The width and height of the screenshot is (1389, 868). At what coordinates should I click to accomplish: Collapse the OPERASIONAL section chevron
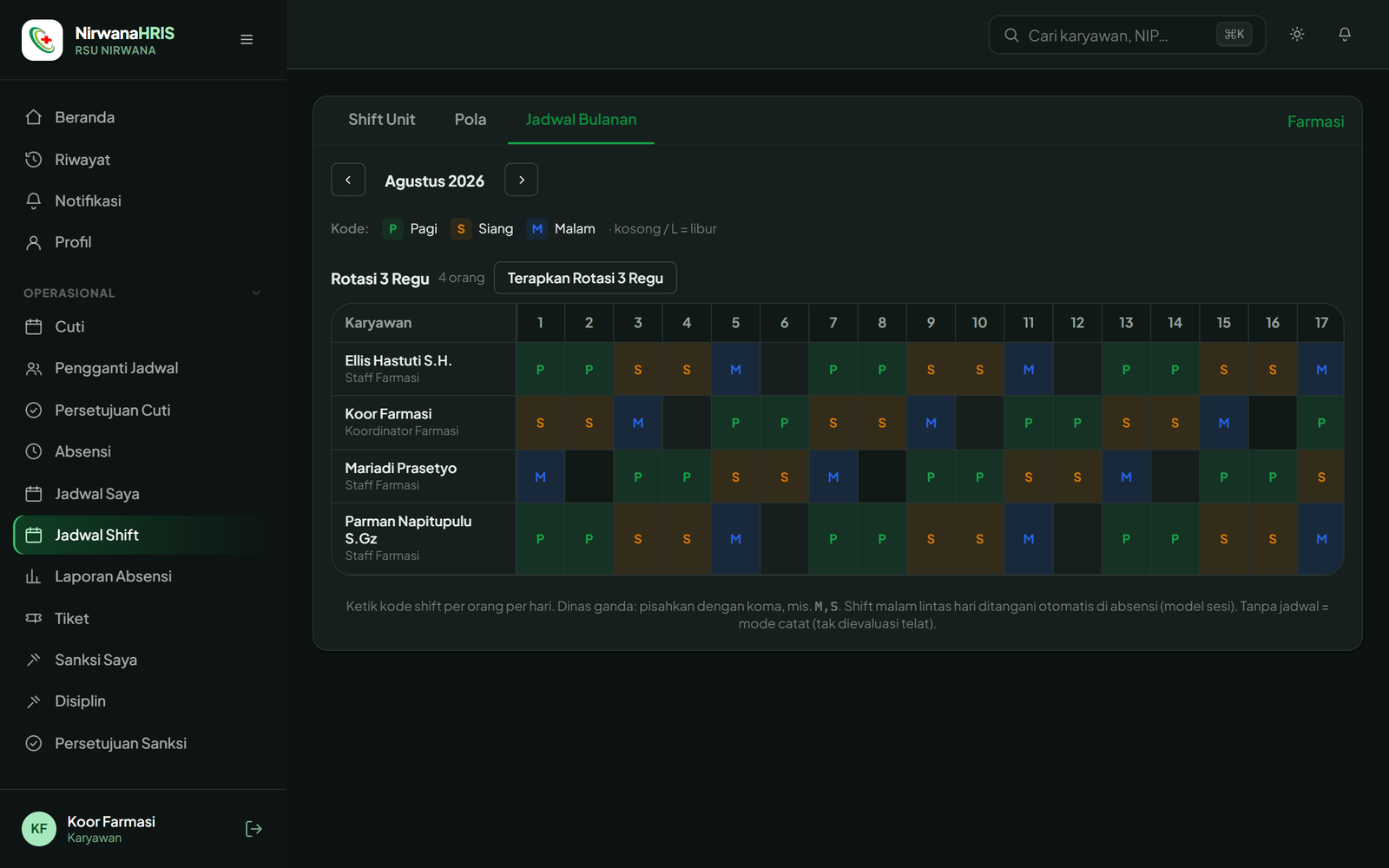[x=256, y=293]
